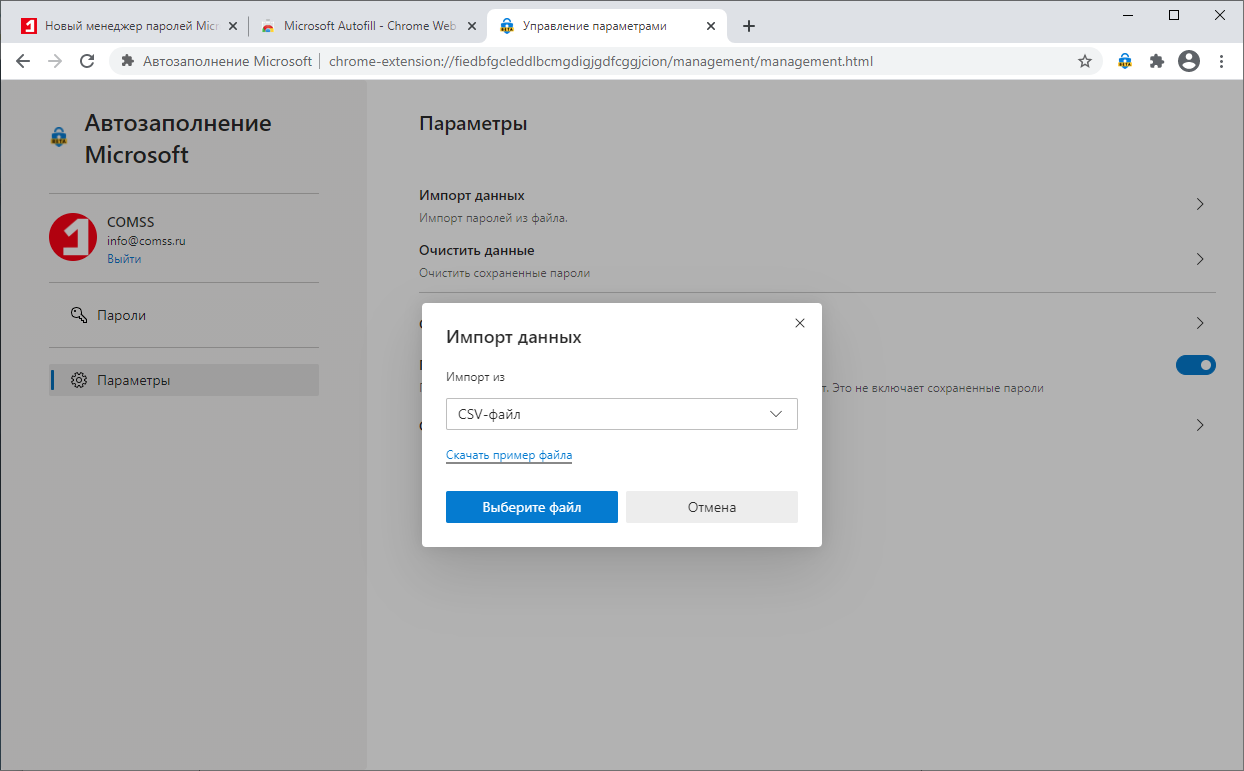Select the Параметры sidebar item
Image resolution: width=1244 pixels, height=771 pixels.
click(x=184, y=380)
